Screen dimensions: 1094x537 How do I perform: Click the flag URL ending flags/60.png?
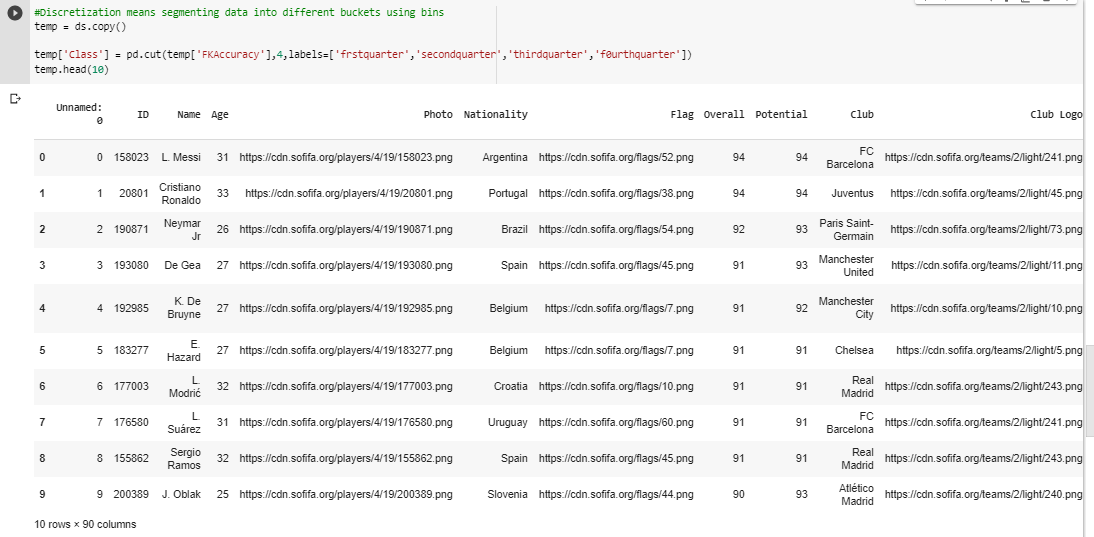point(616,423)
